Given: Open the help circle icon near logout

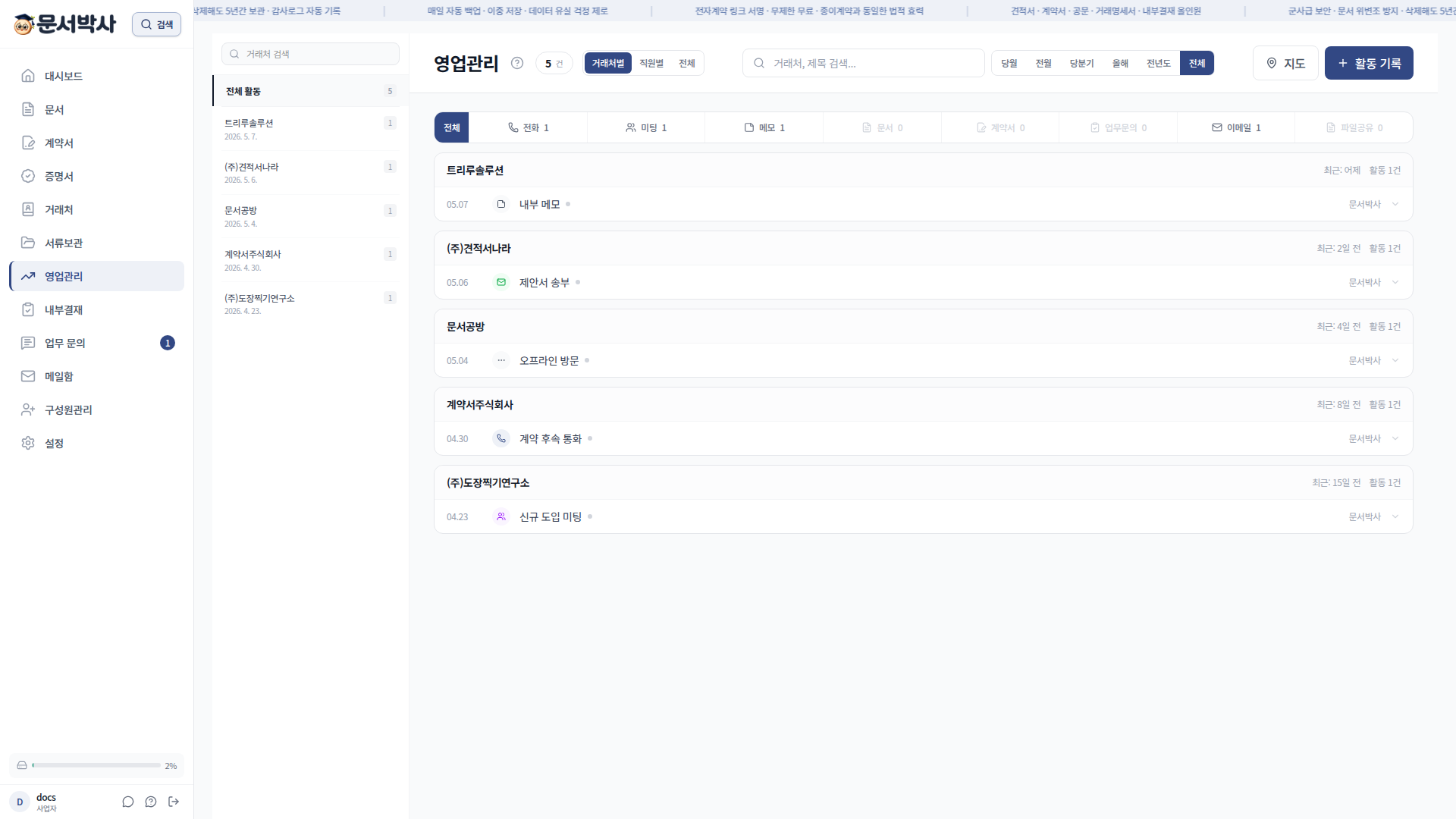Looking at the screenshot, I should [x=151, y=802].
